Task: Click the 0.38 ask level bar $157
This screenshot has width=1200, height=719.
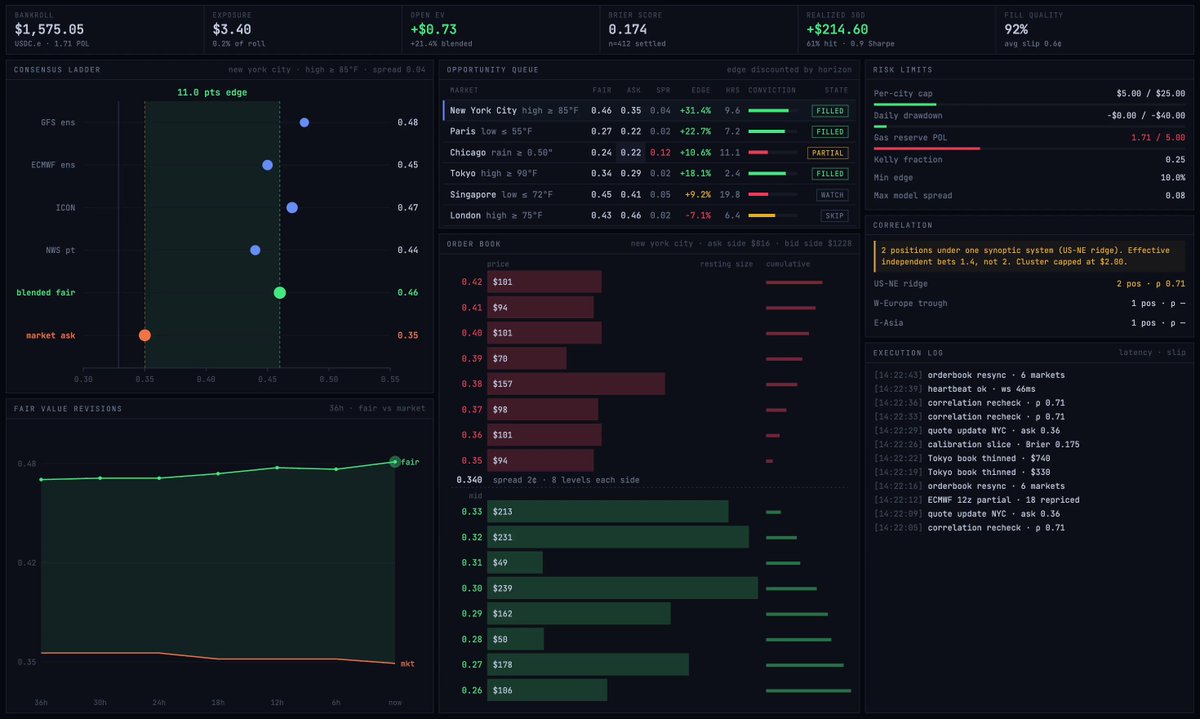Action: point(576,384)
